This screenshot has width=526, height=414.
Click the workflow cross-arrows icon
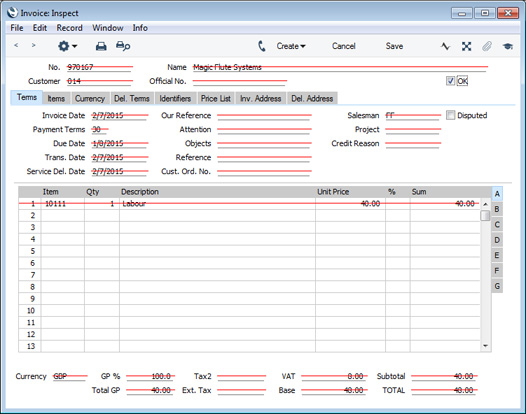point(466,46)
